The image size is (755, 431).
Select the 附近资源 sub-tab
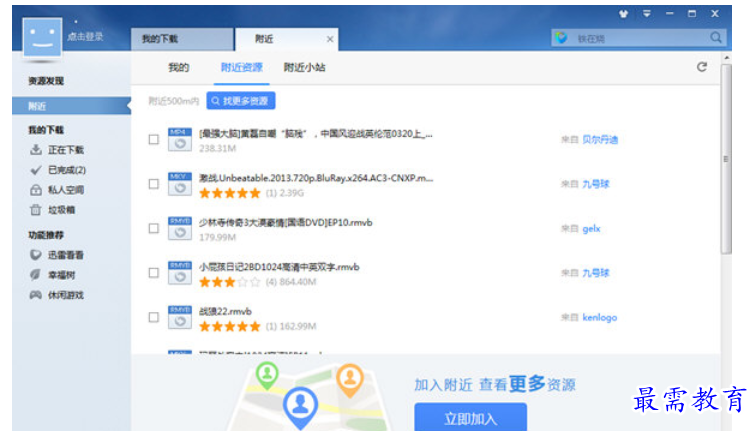click(x=242, y=67)
